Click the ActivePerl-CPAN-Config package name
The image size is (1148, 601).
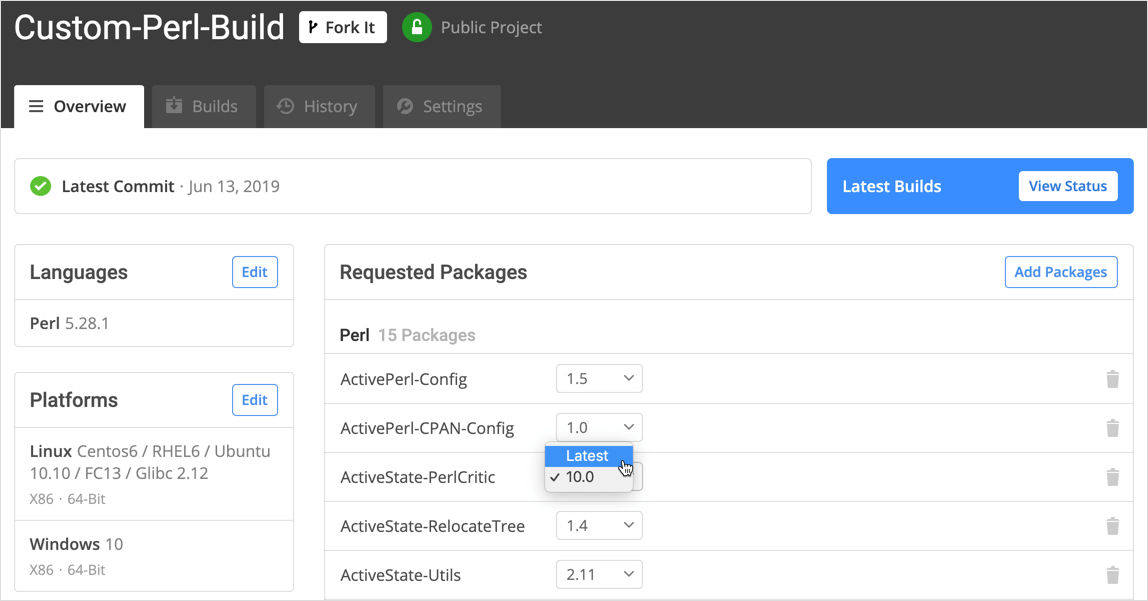(427, 428)
